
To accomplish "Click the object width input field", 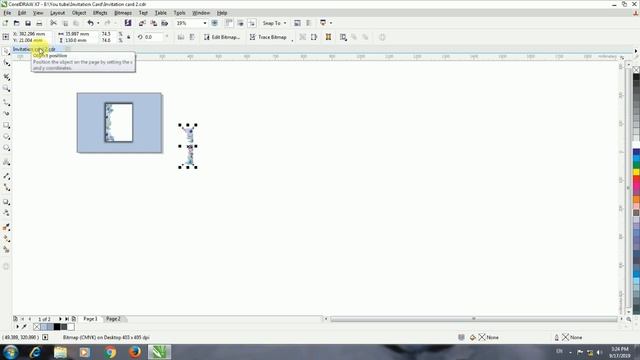I will (x=80, y=34).
